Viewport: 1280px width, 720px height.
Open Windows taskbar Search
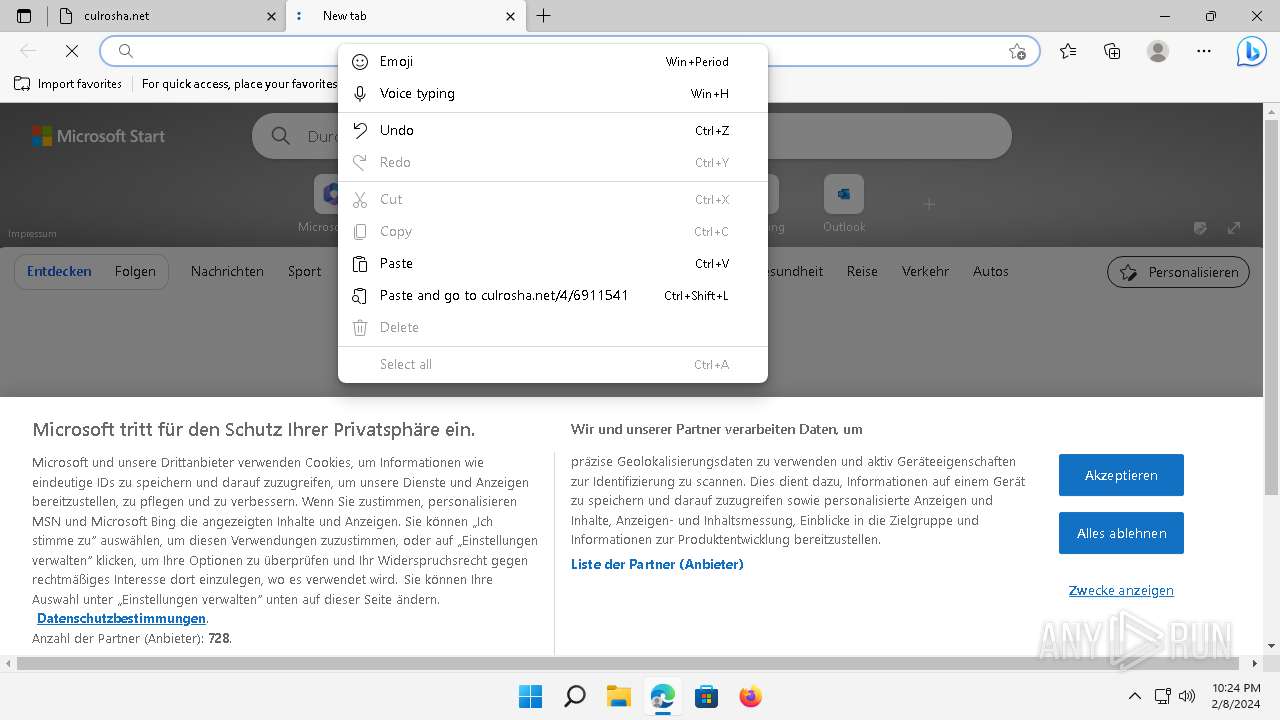click(574, 696)
